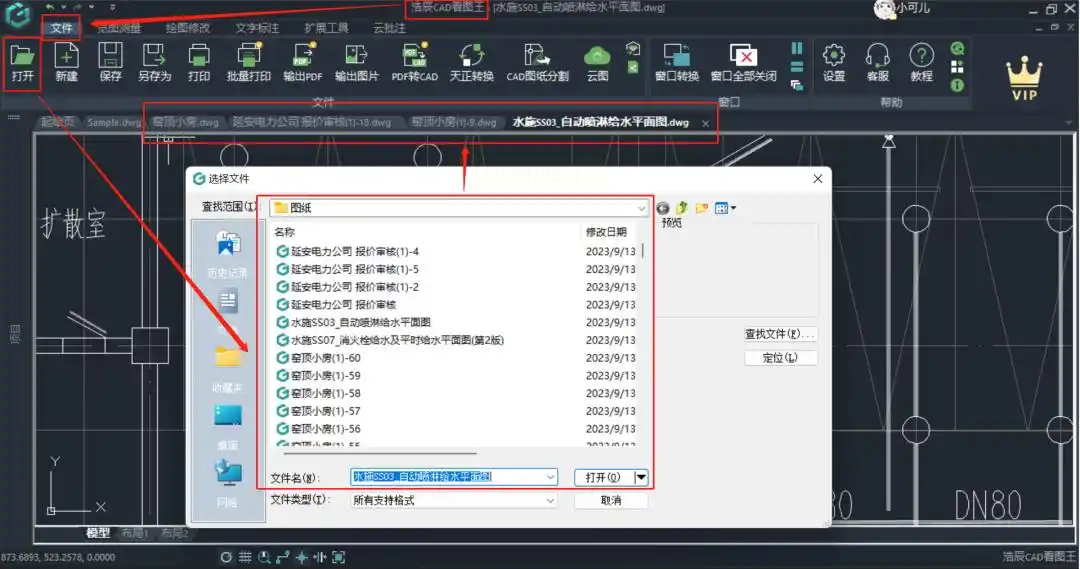
Task: Switch to Sample.dwg document tab
Action: [114, 123]
